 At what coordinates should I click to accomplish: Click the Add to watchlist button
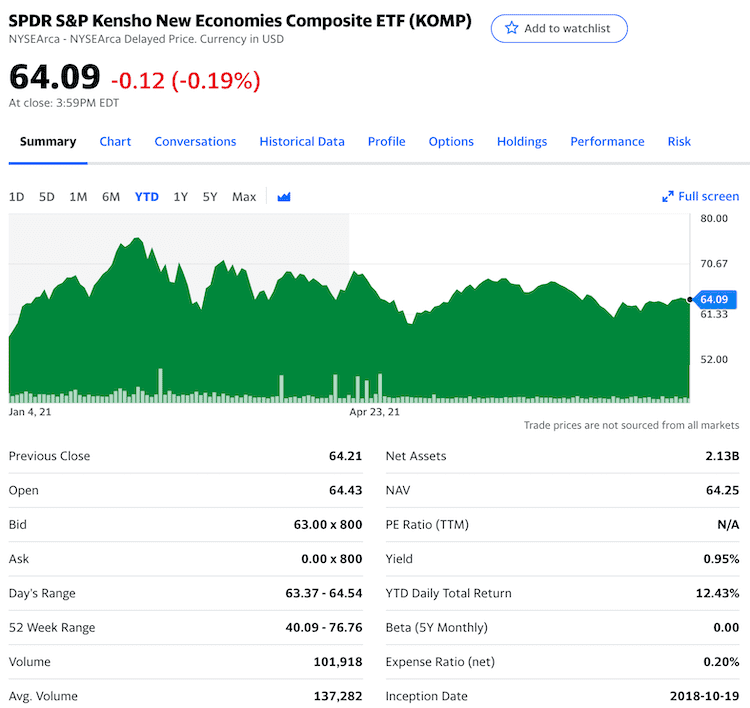(559, 29)
